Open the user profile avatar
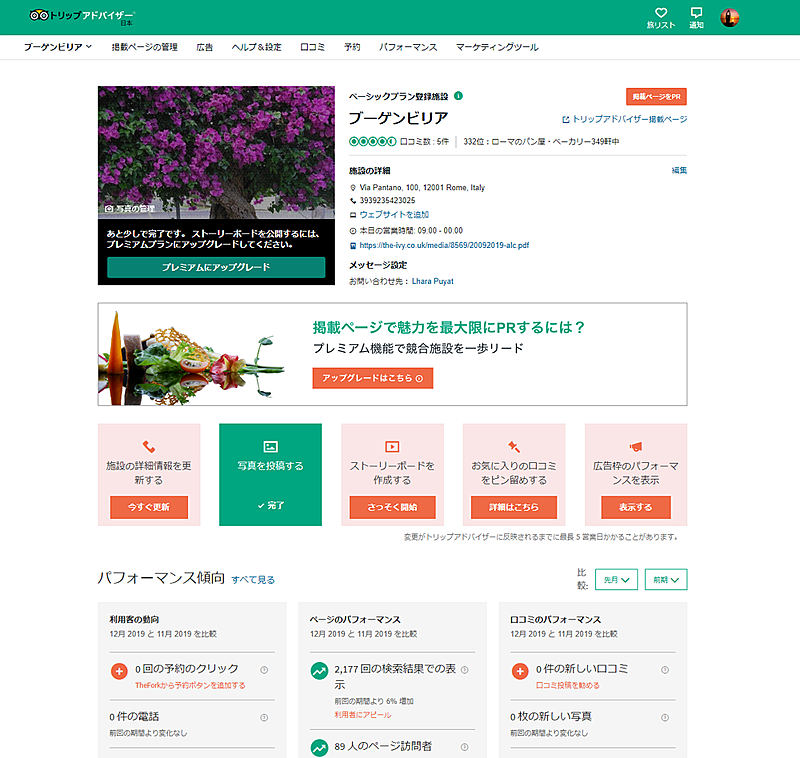The height and width of the screenshot is (758, 800). [x=730, y=18]
